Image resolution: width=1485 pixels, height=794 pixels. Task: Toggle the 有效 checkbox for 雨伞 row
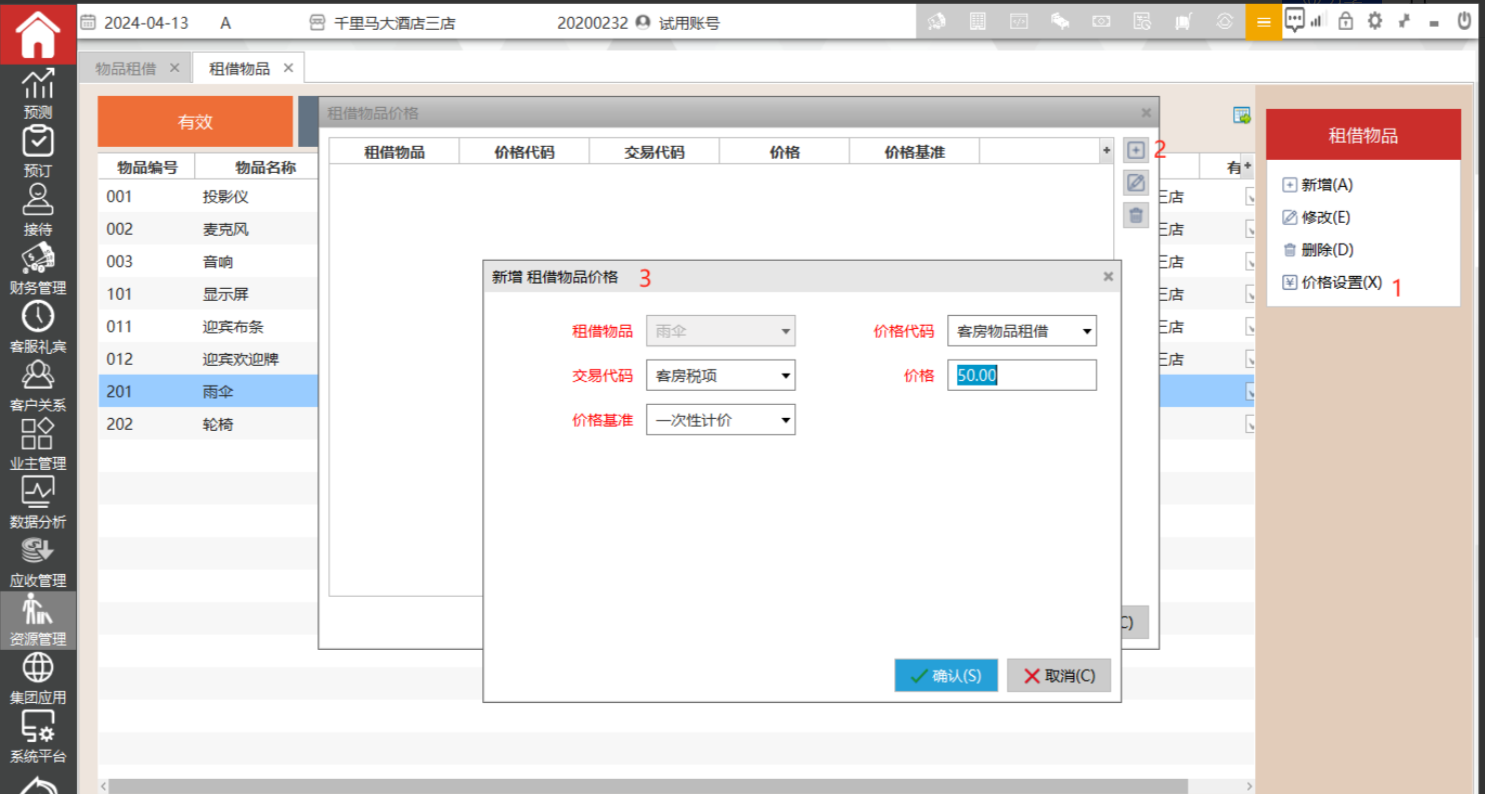(x=1250, y=392)
